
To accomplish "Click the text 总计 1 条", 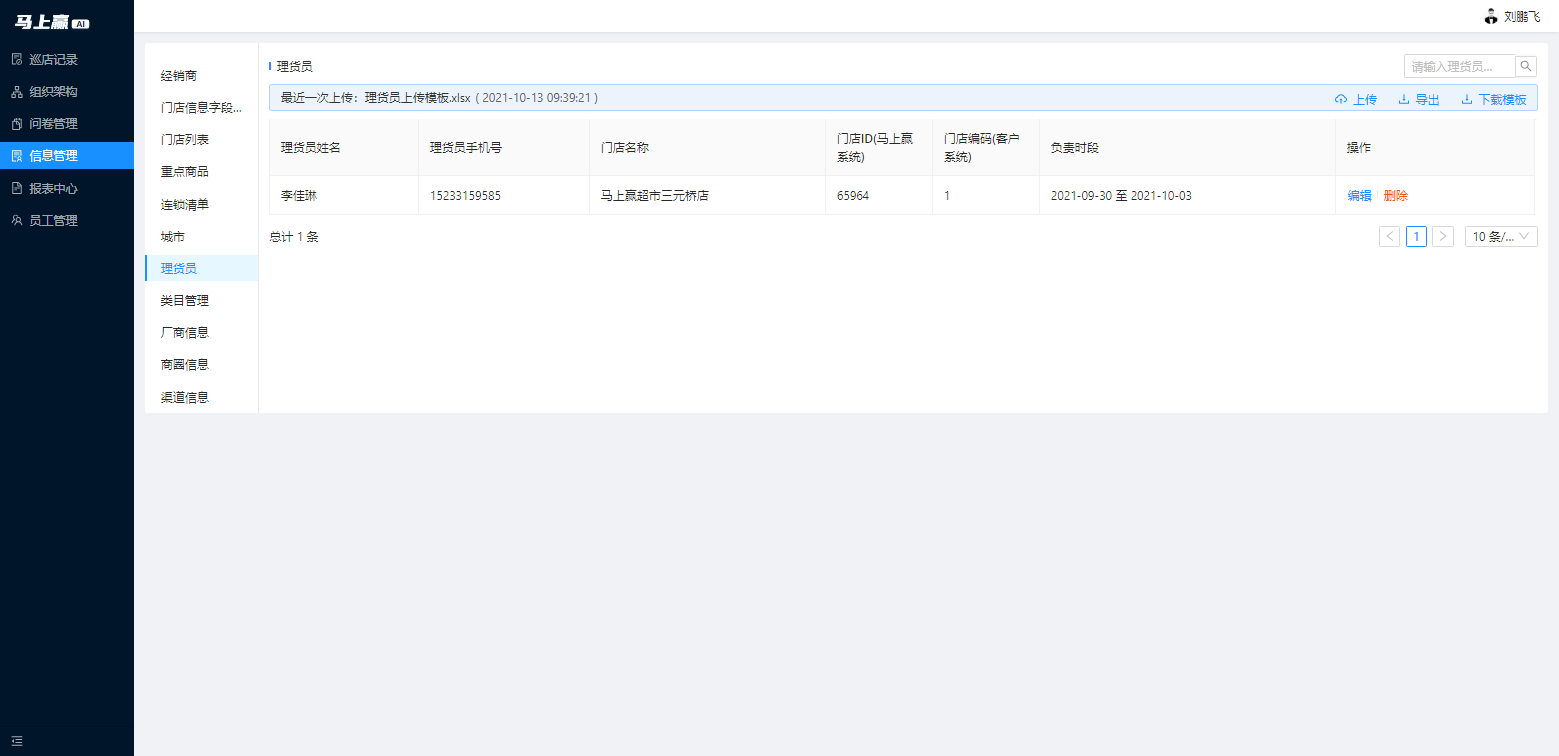I will tap(294, 237).
